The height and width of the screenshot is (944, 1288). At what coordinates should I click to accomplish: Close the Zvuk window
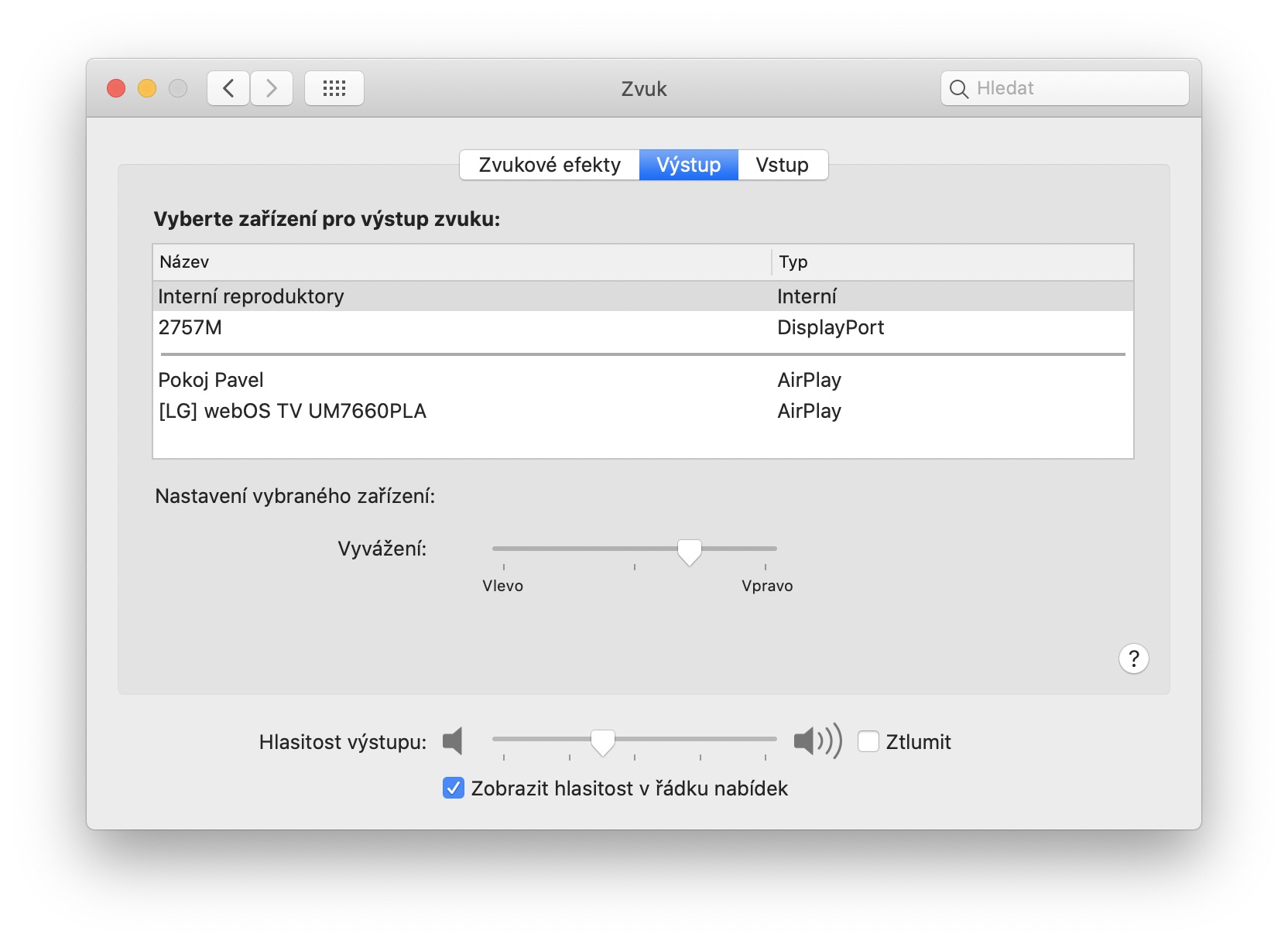116,88
